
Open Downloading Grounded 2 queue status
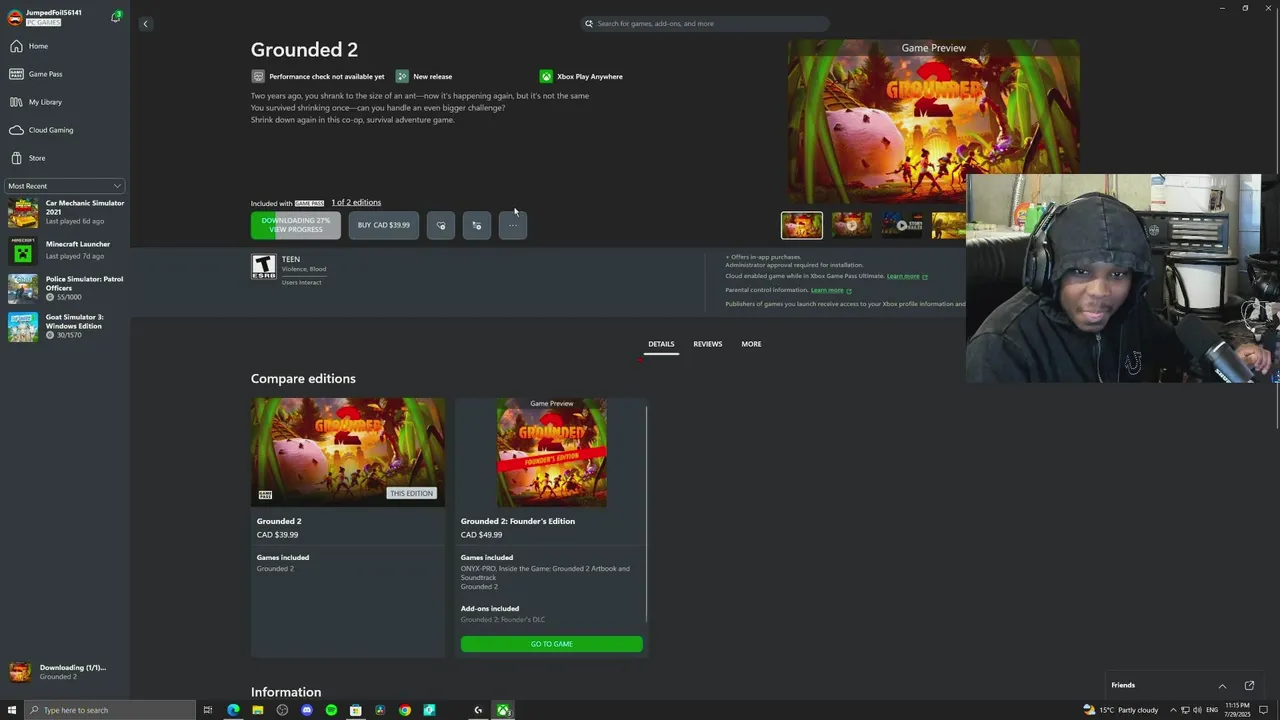(64, 672)
